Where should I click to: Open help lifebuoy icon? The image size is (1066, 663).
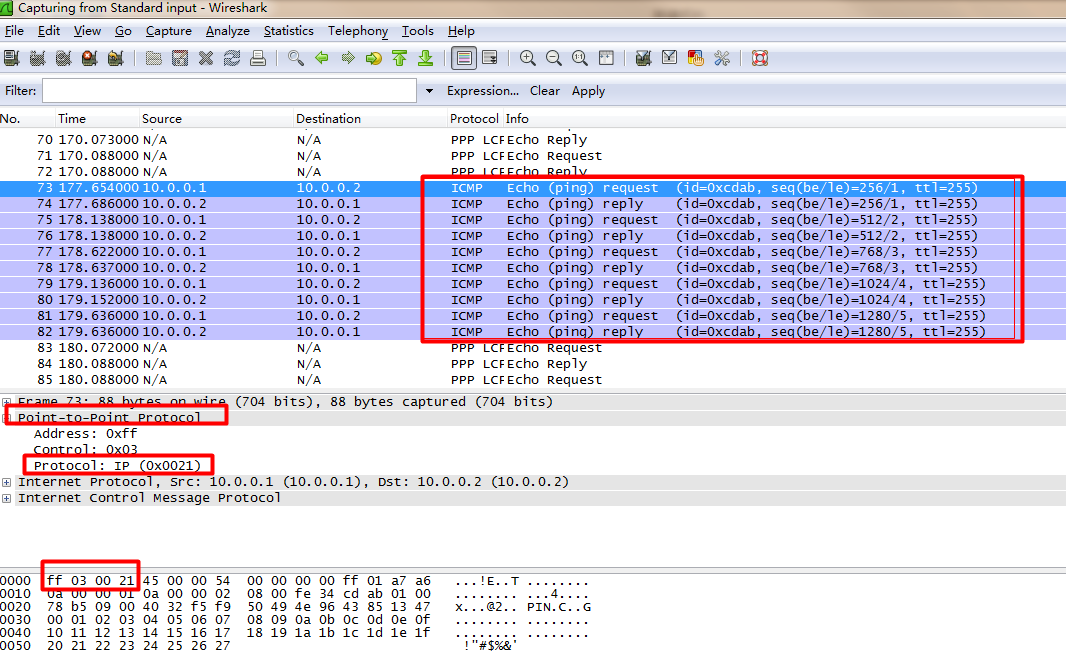coord(759,58)
